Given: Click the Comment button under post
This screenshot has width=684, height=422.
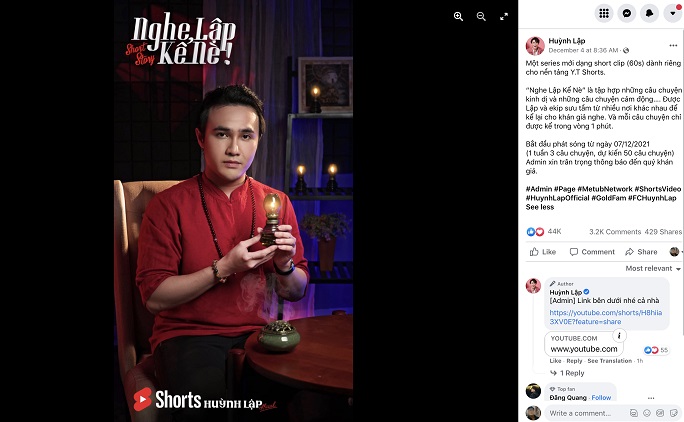Looking at the screenshot, I should click(x=592, y=252).
